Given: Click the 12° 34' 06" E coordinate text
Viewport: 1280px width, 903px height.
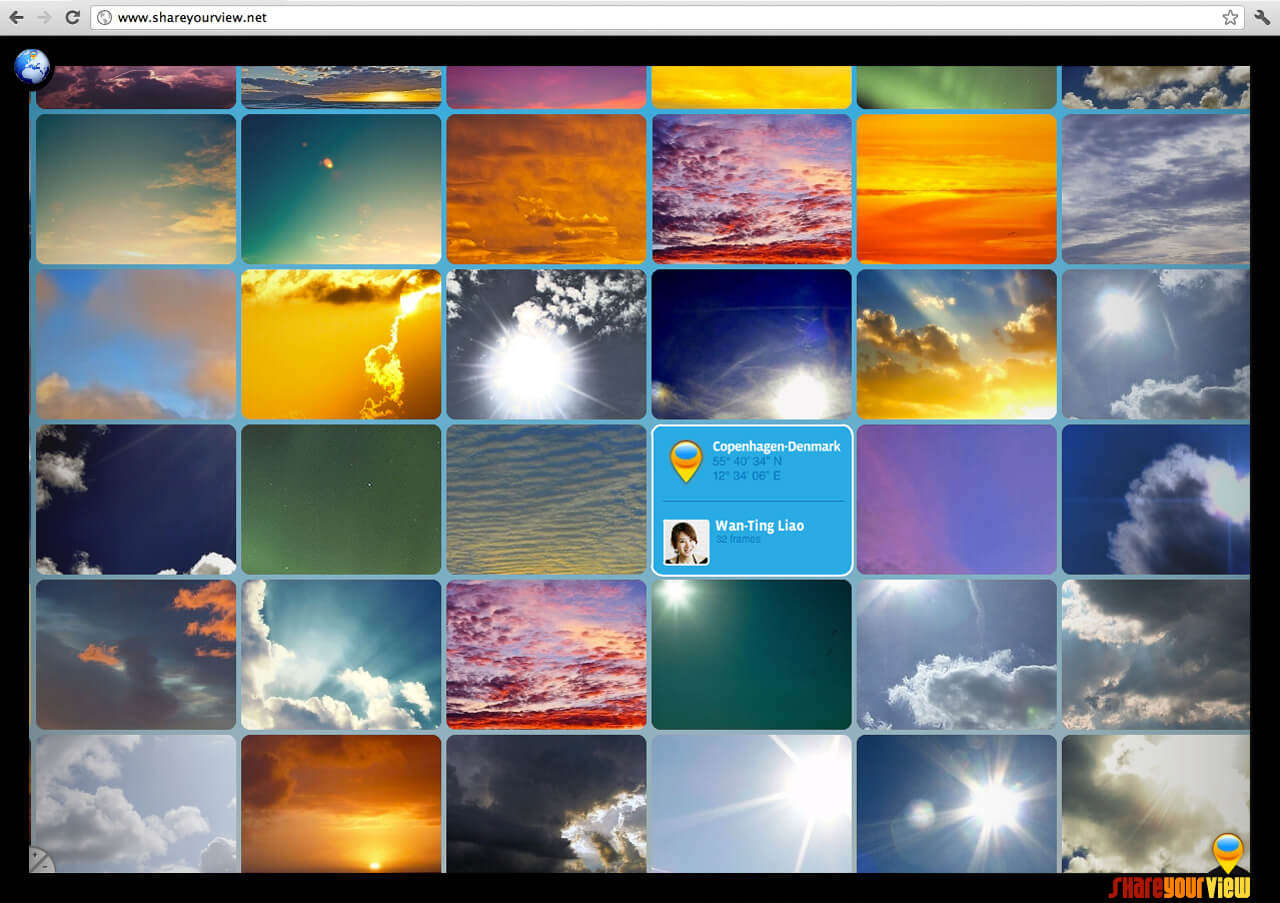Looking at the screenshot, I should 746,475.
